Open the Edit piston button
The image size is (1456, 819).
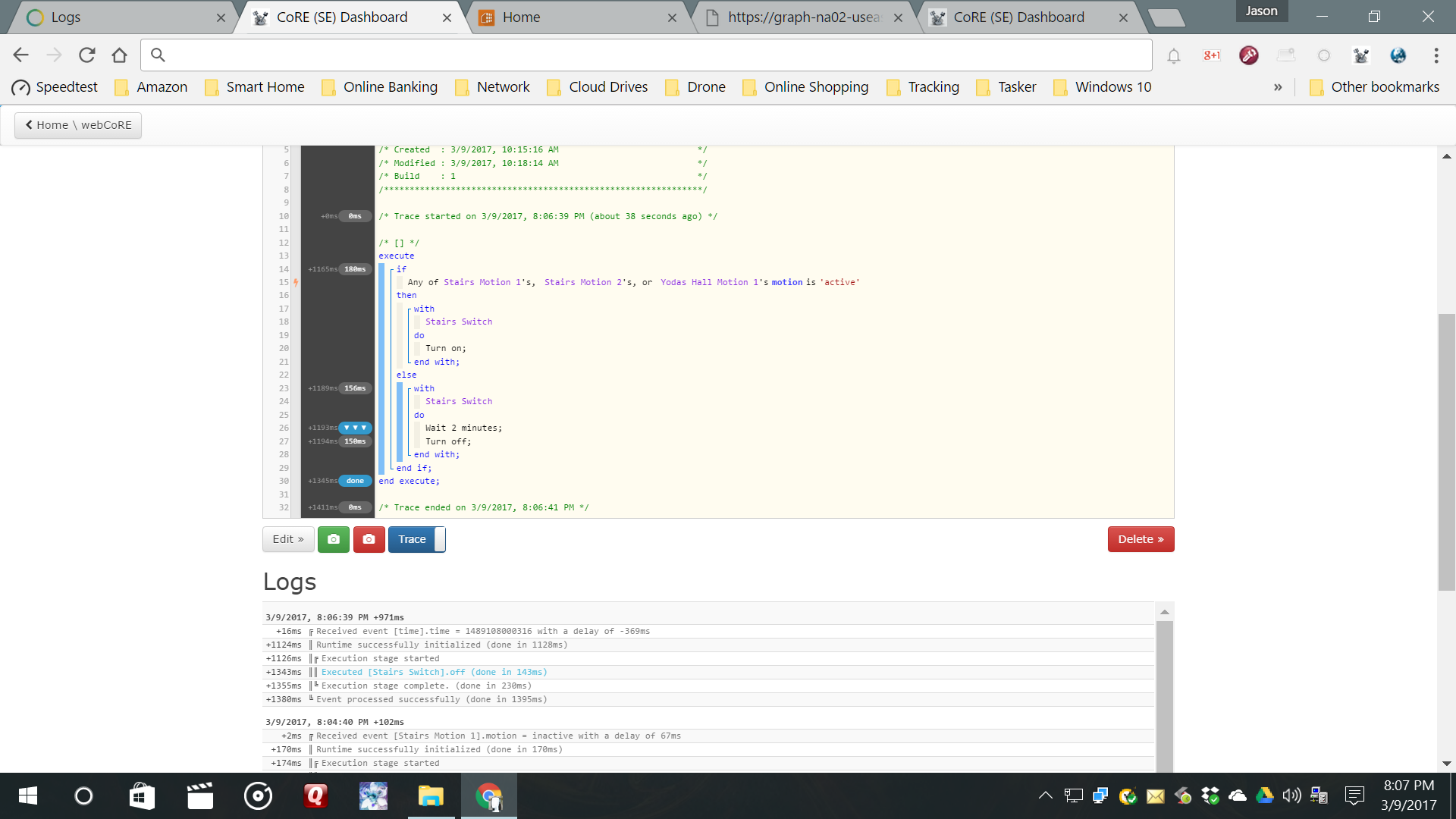(x=287, y=539)
